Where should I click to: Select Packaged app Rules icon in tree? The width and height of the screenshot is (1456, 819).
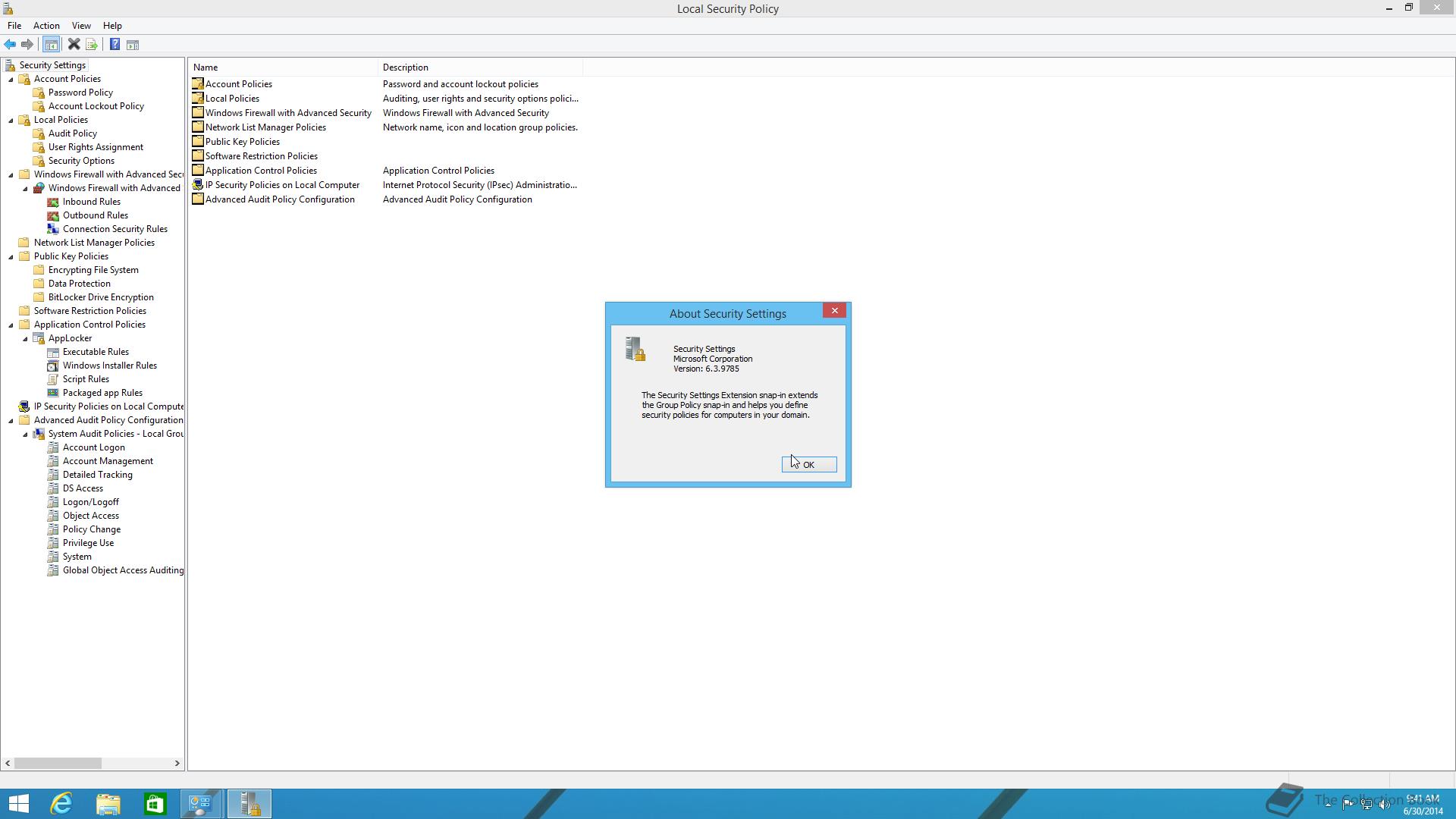click(53, 393)
